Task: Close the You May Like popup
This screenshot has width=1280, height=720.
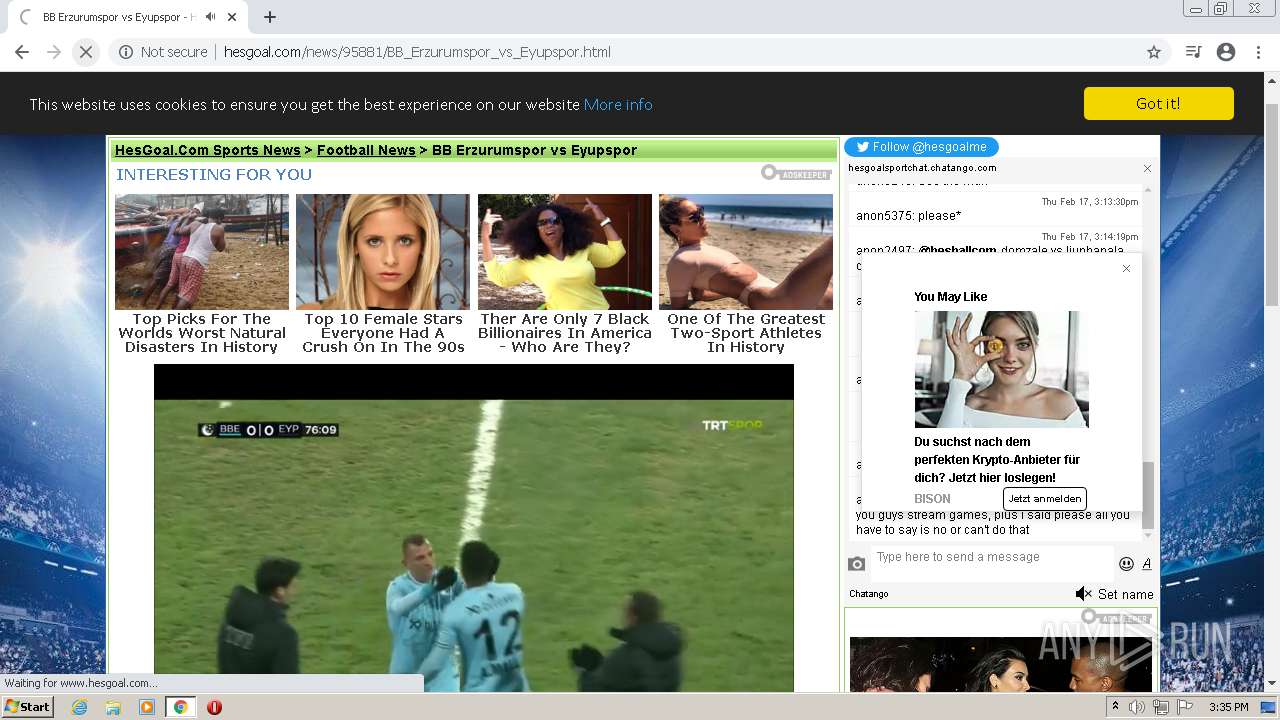Action: 1126,268
